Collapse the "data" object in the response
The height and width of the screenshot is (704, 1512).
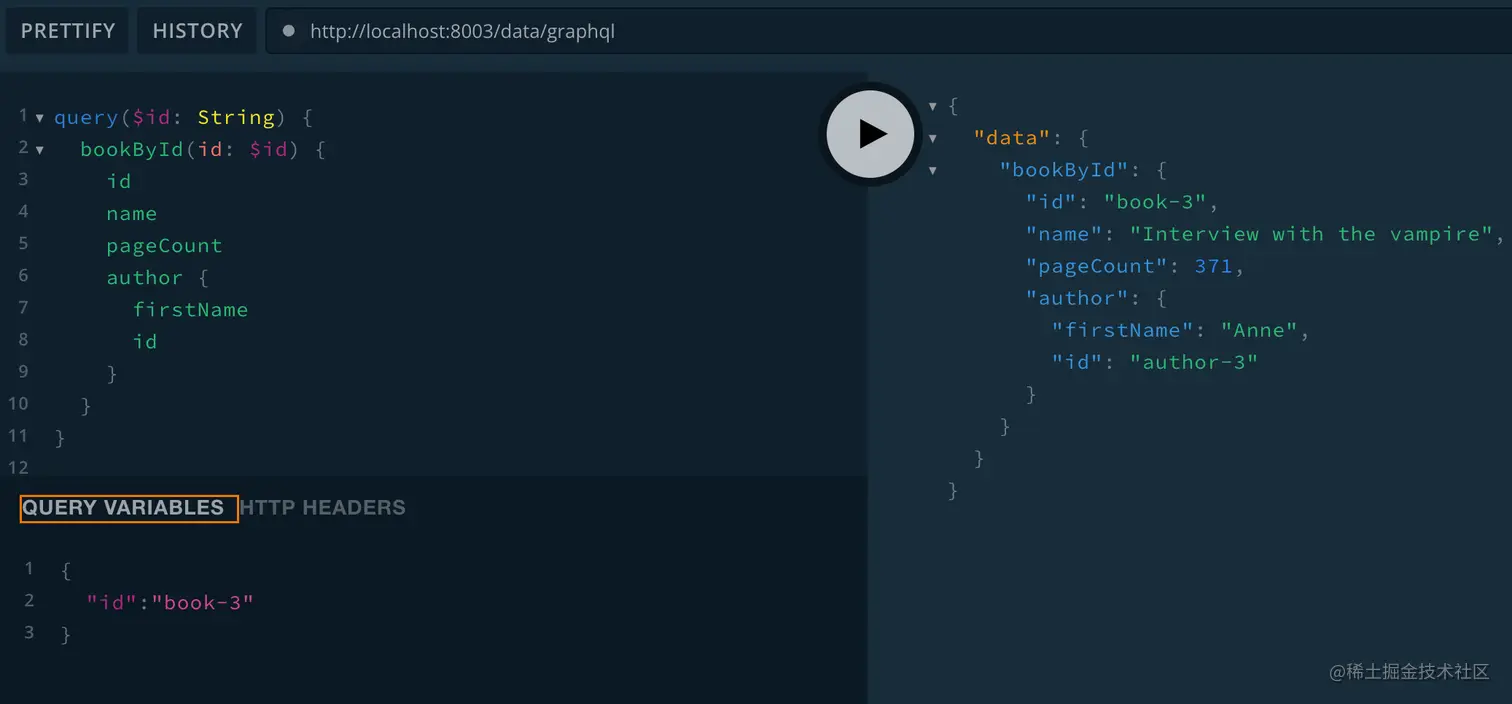pos(932,138)
